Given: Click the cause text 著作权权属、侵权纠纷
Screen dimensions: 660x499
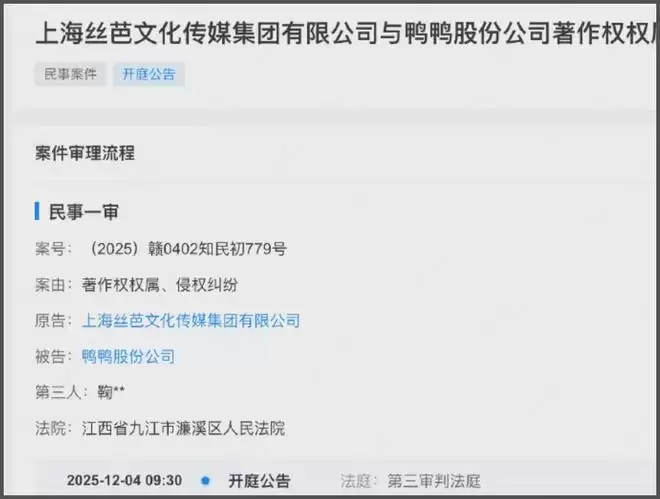Looking at the screenshot, I should click(160, 285).
